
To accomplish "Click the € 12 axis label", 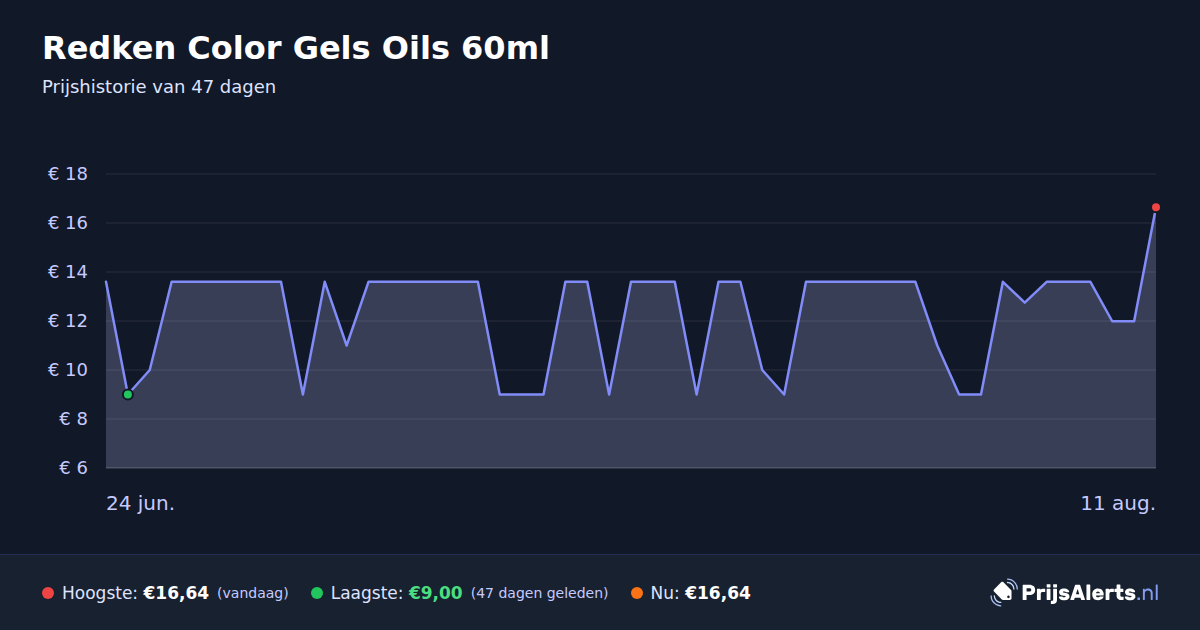I will [x=68, y=321].
